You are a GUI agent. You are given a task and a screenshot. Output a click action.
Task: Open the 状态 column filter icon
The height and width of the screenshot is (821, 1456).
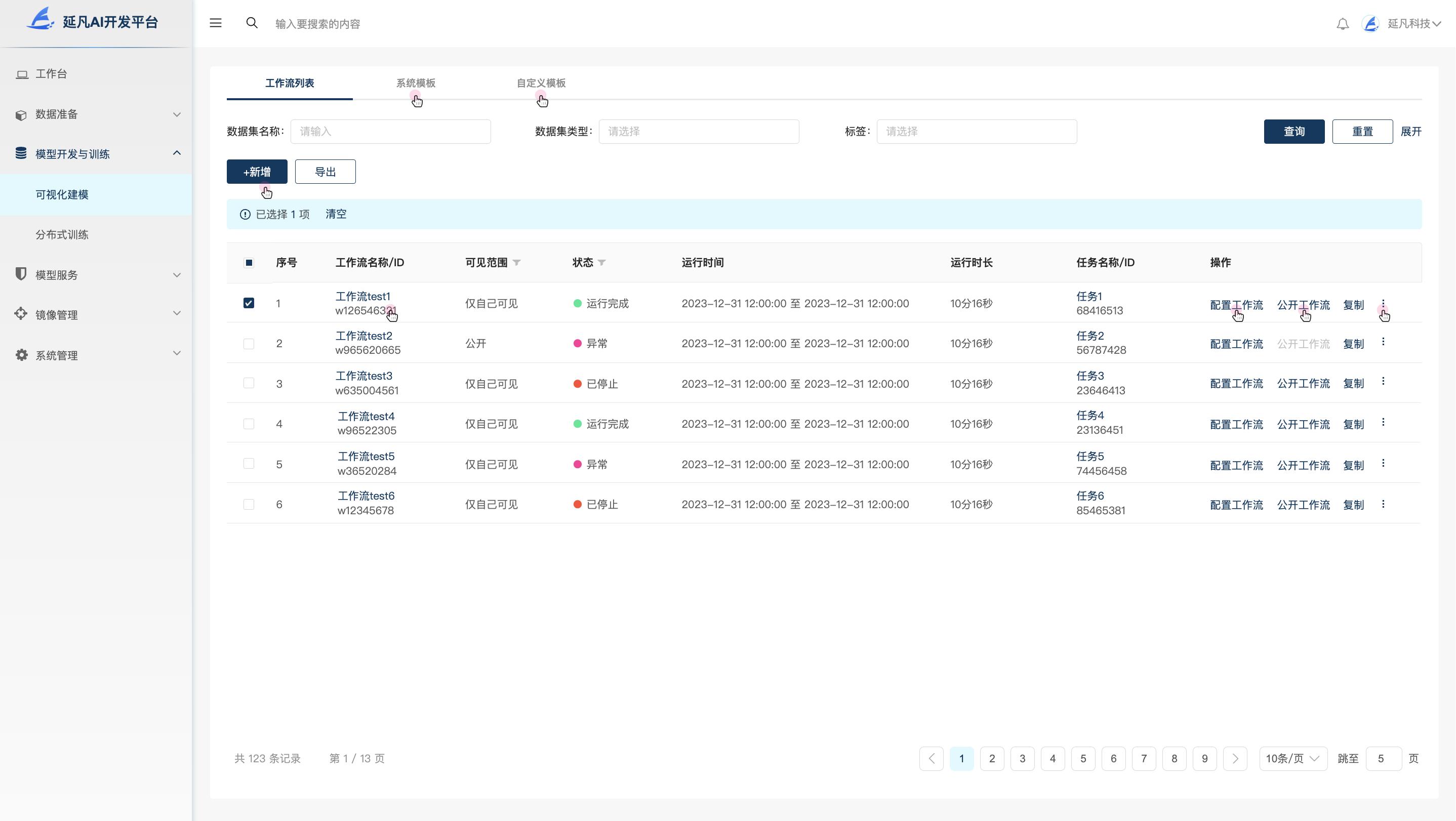(602, 262)
